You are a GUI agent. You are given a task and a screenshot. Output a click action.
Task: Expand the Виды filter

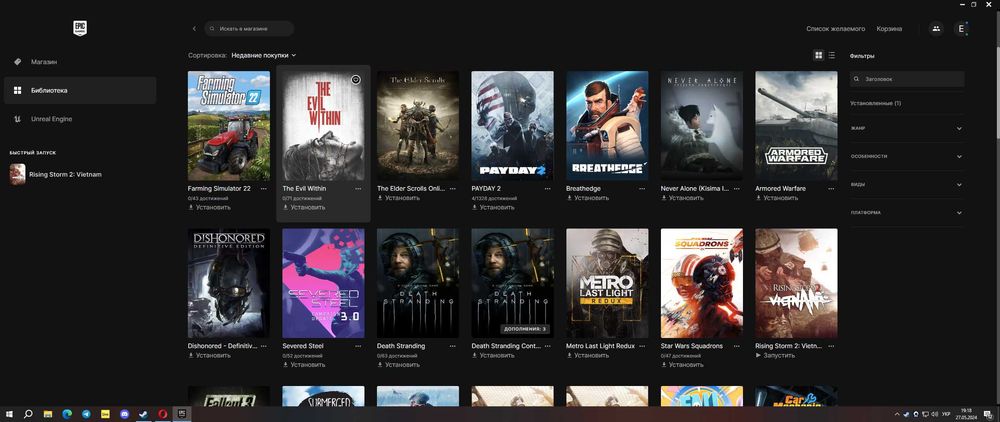(907, 184)
